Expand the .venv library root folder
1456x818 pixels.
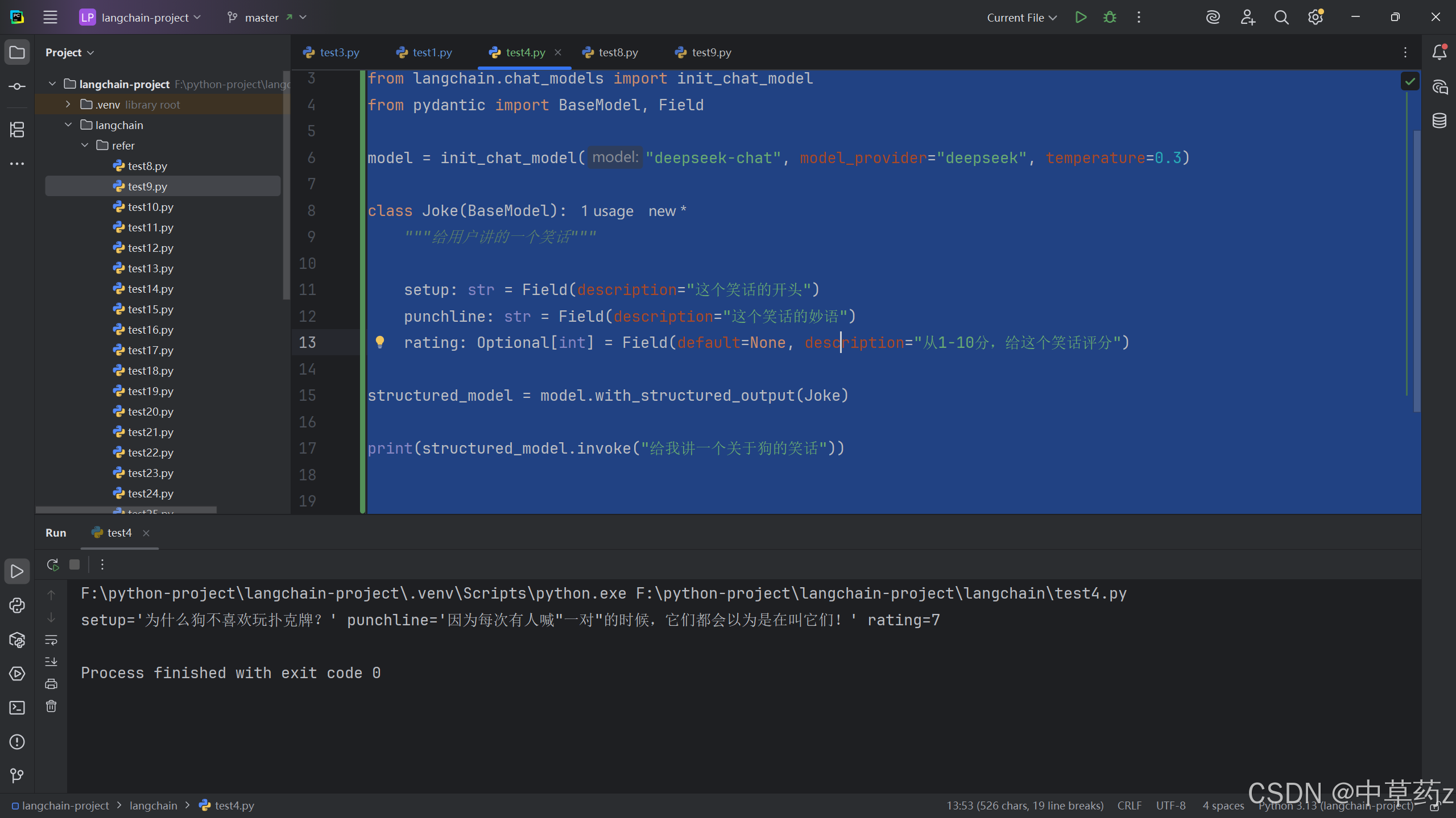click(68, 105)
